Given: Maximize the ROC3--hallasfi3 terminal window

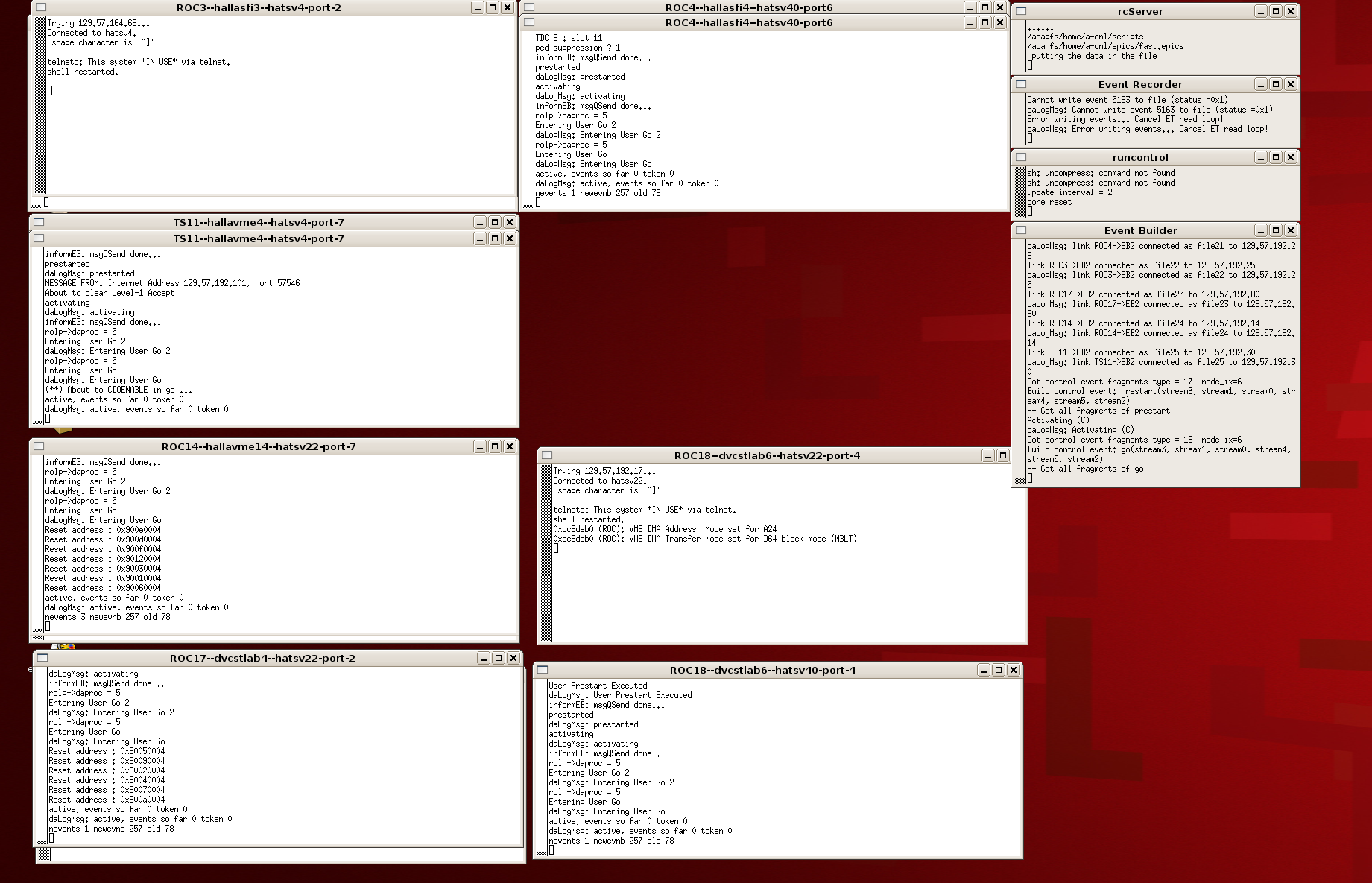Looking at the screenshot, I should coord(493,7).
